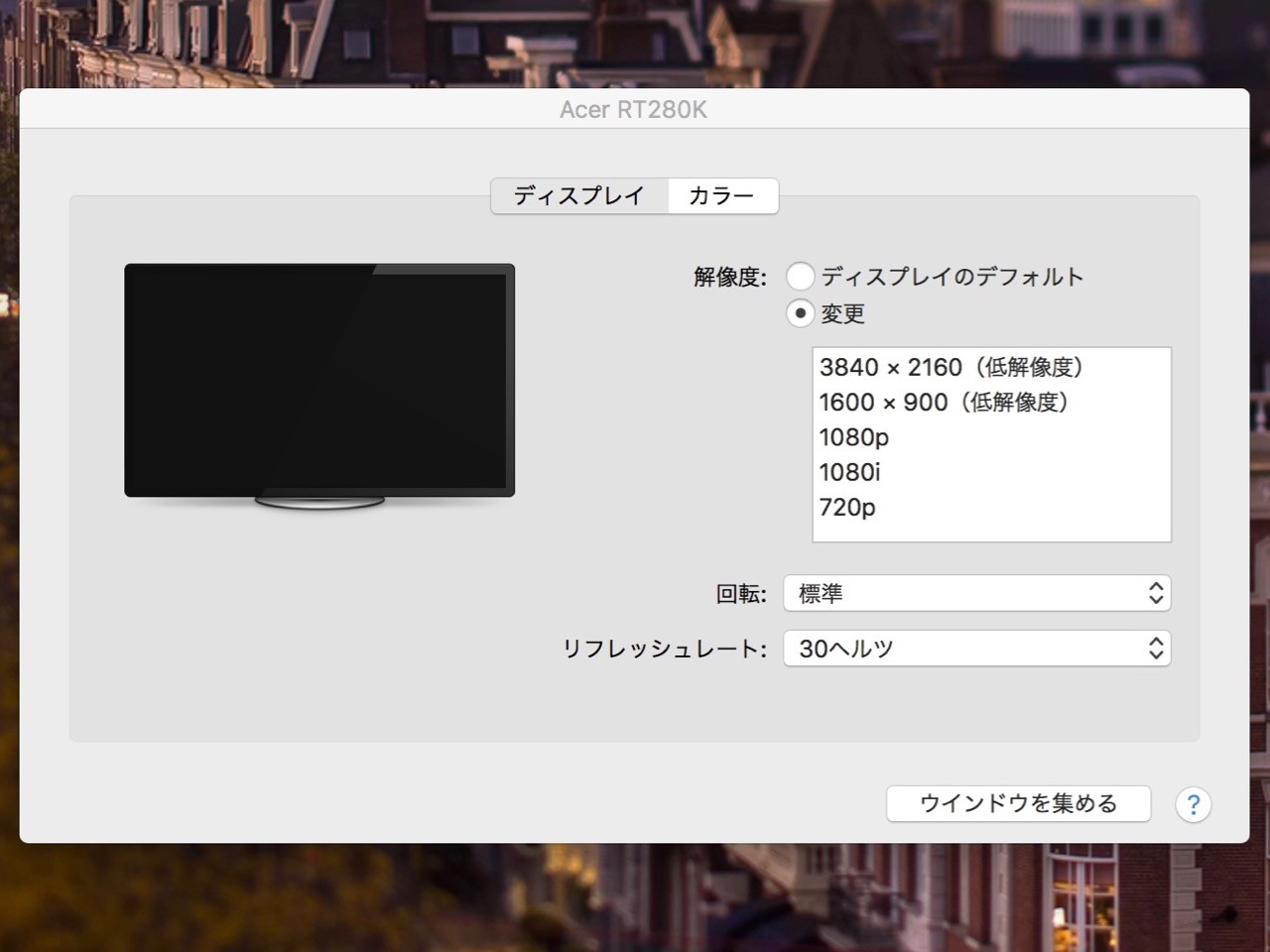The width and height of the screenshot is (1270, 952).
Task: Pick 3840 × 2160 (低解像度) resolution
Action: pyautogui.click(x=991, y=367)
